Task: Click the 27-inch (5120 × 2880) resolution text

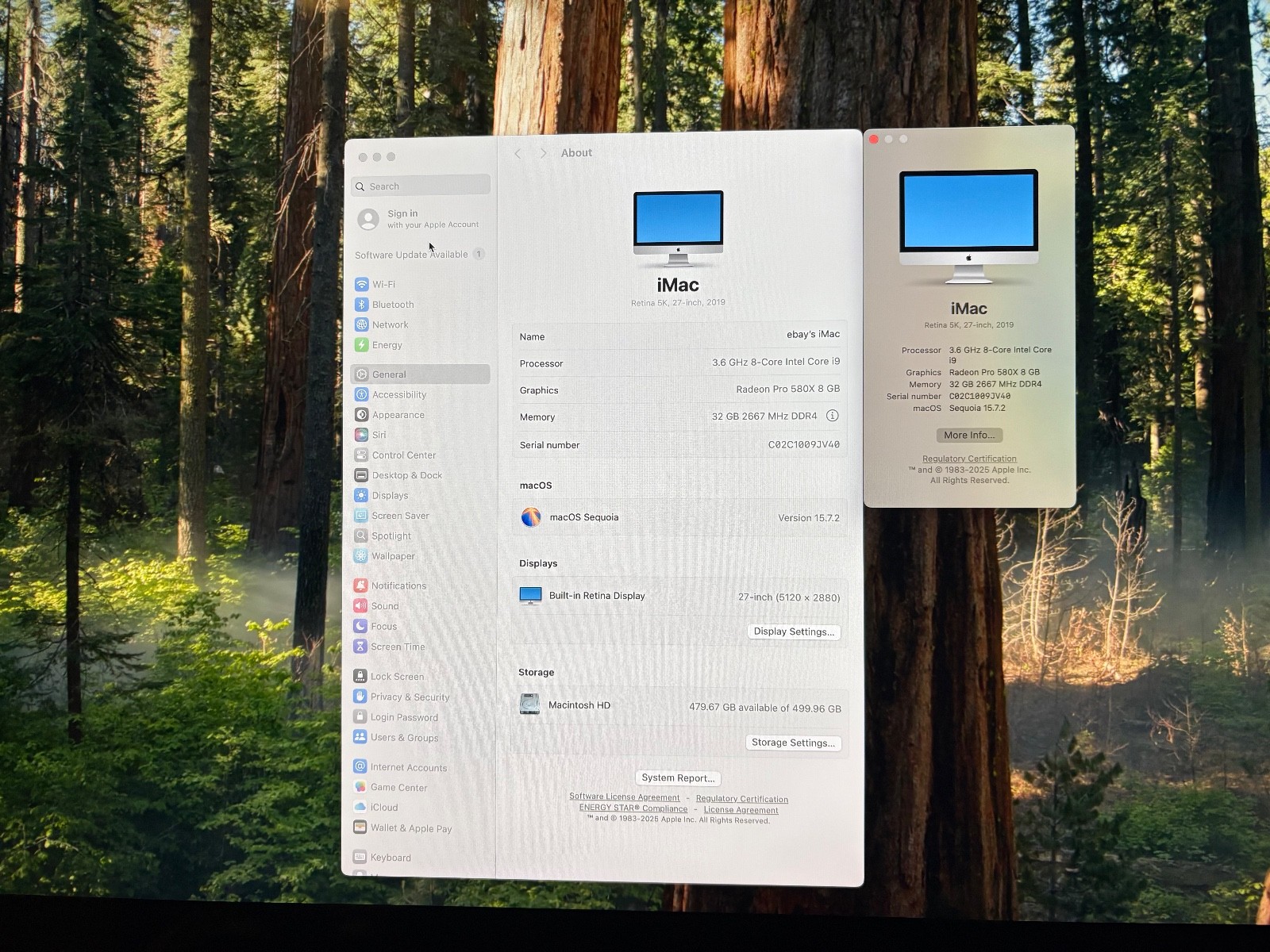Action: (789, 597)
